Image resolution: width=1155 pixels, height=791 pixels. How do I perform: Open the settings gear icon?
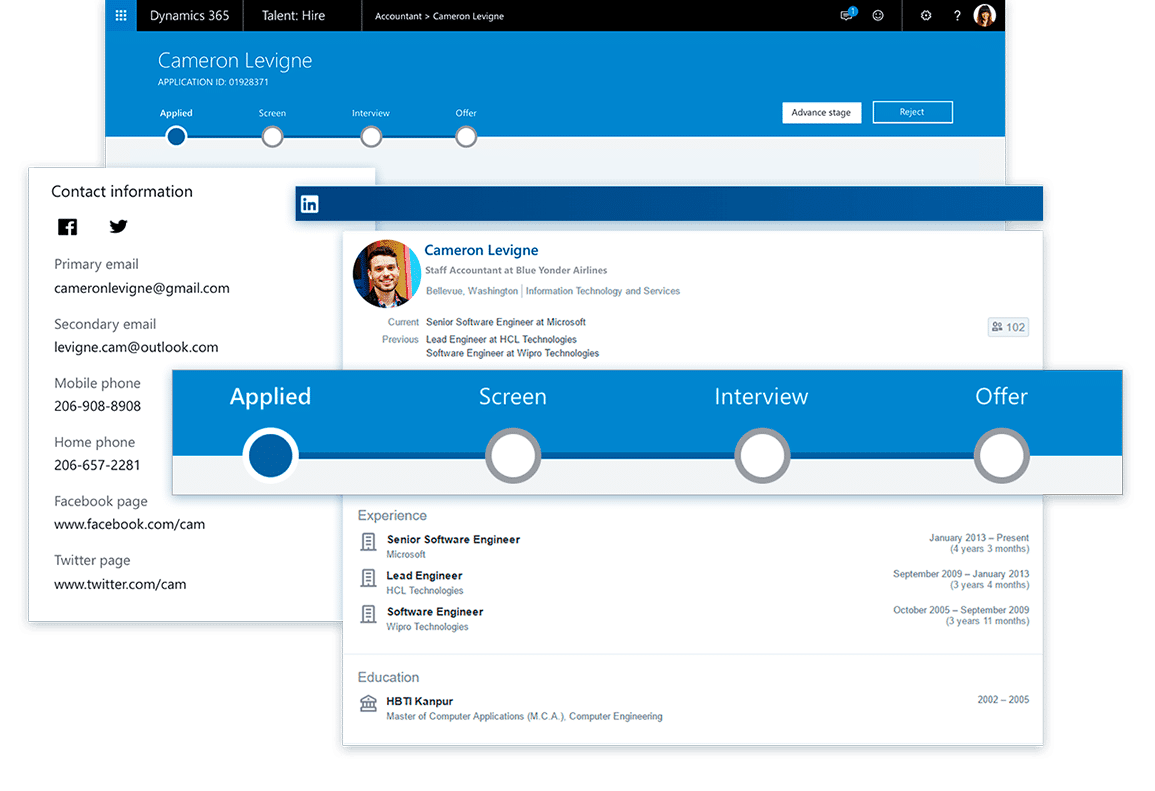926,15
